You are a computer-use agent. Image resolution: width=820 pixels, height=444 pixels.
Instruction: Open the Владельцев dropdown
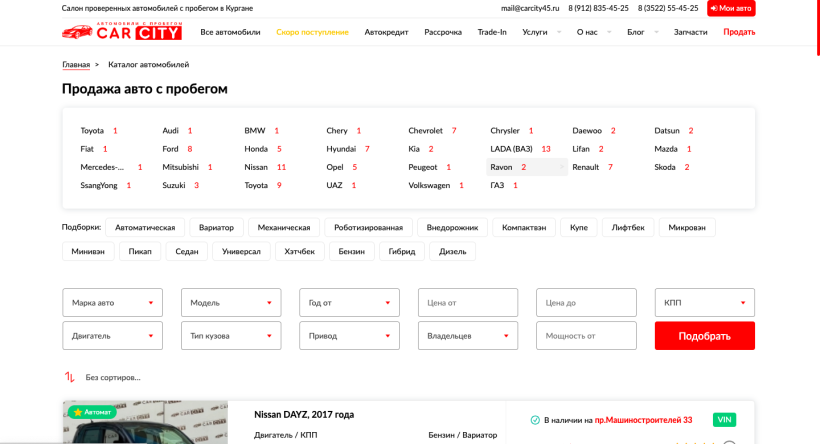468,336
